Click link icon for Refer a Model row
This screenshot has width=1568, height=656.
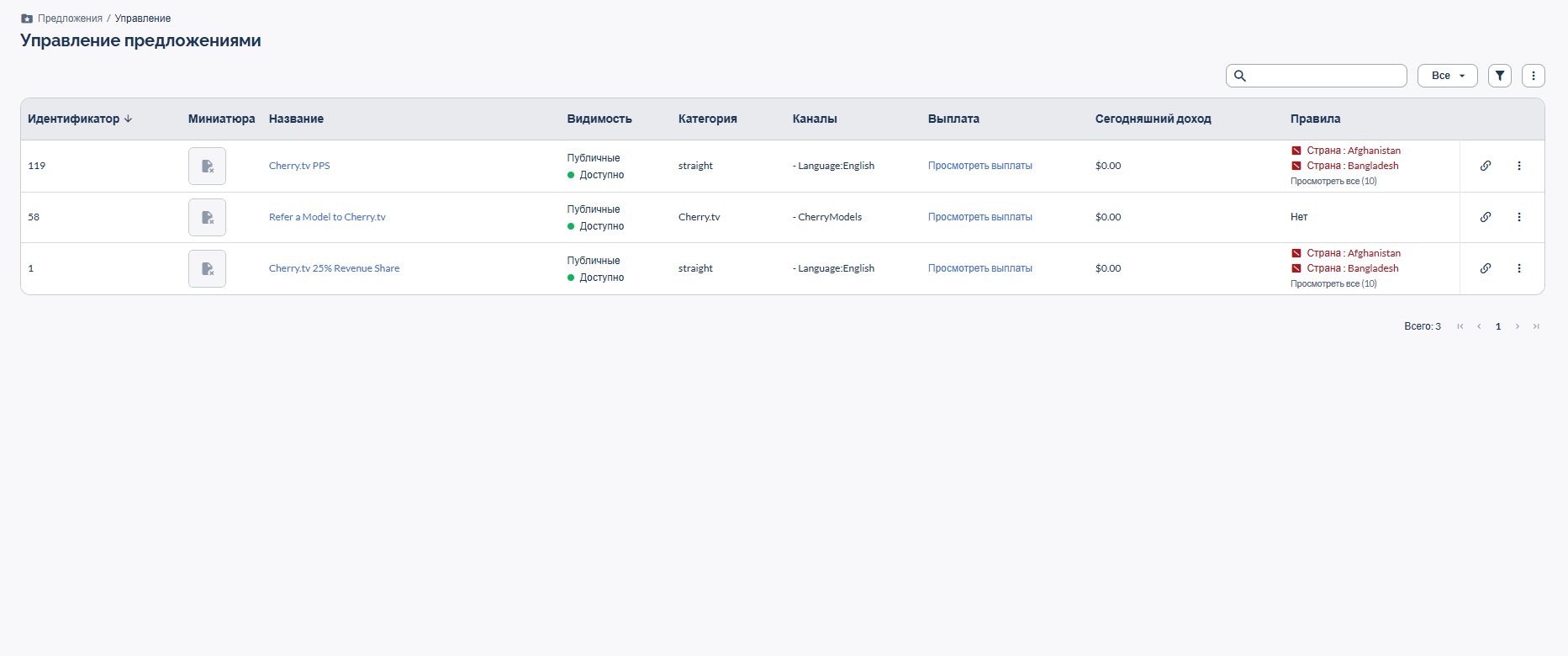1486,217
